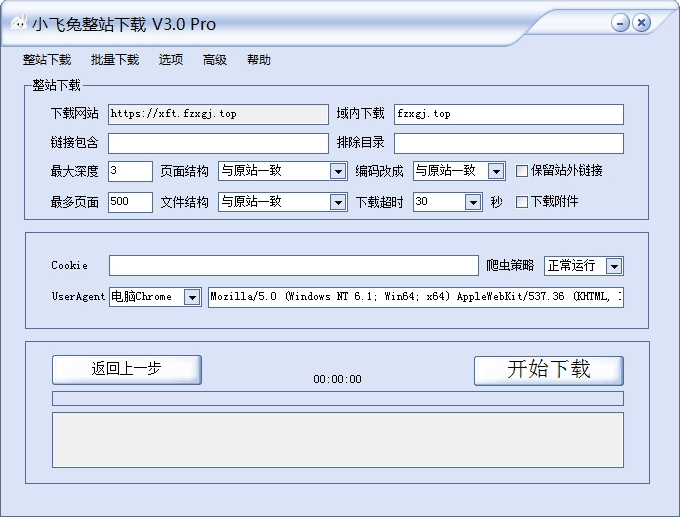Open the 整站下载 menu

pyautogui.click(x=47, y=60)
